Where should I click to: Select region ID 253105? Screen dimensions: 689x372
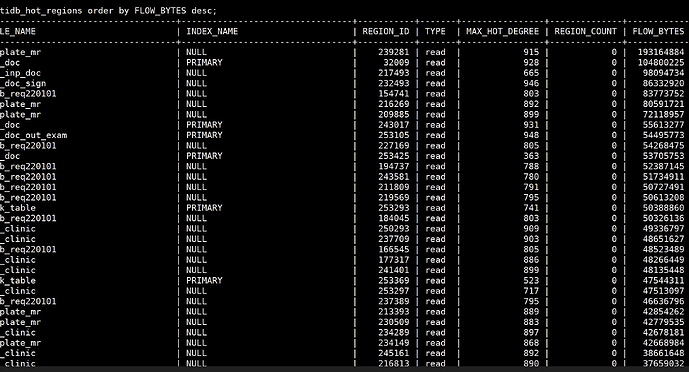pyautogui.click(x=394, y=135)
